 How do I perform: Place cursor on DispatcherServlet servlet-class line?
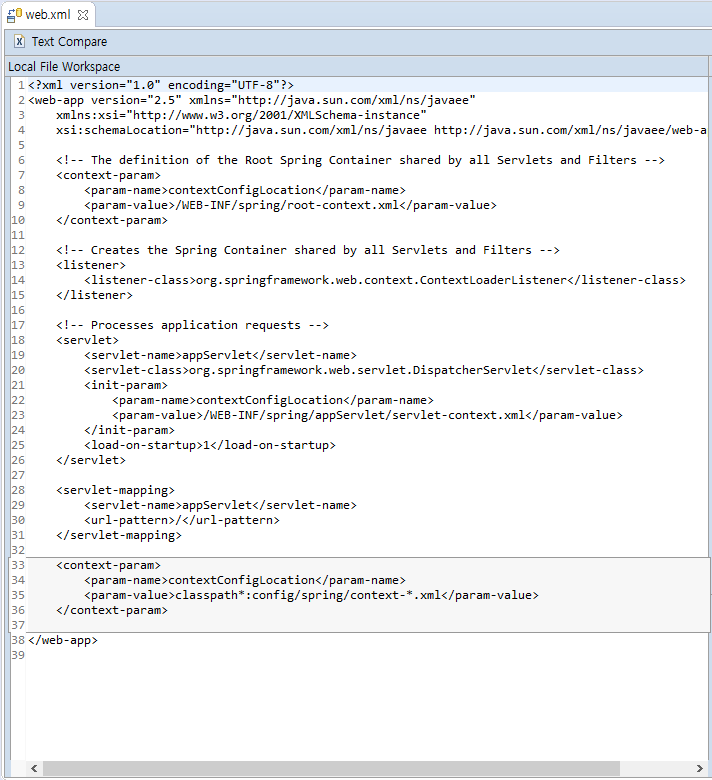pos(364,370)
